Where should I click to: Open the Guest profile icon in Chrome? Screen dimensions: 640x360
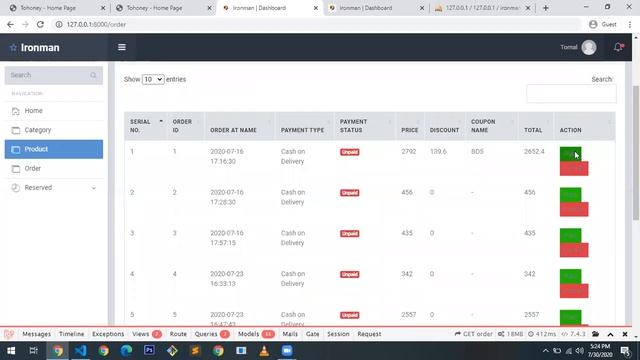click(x=593, y=24)
